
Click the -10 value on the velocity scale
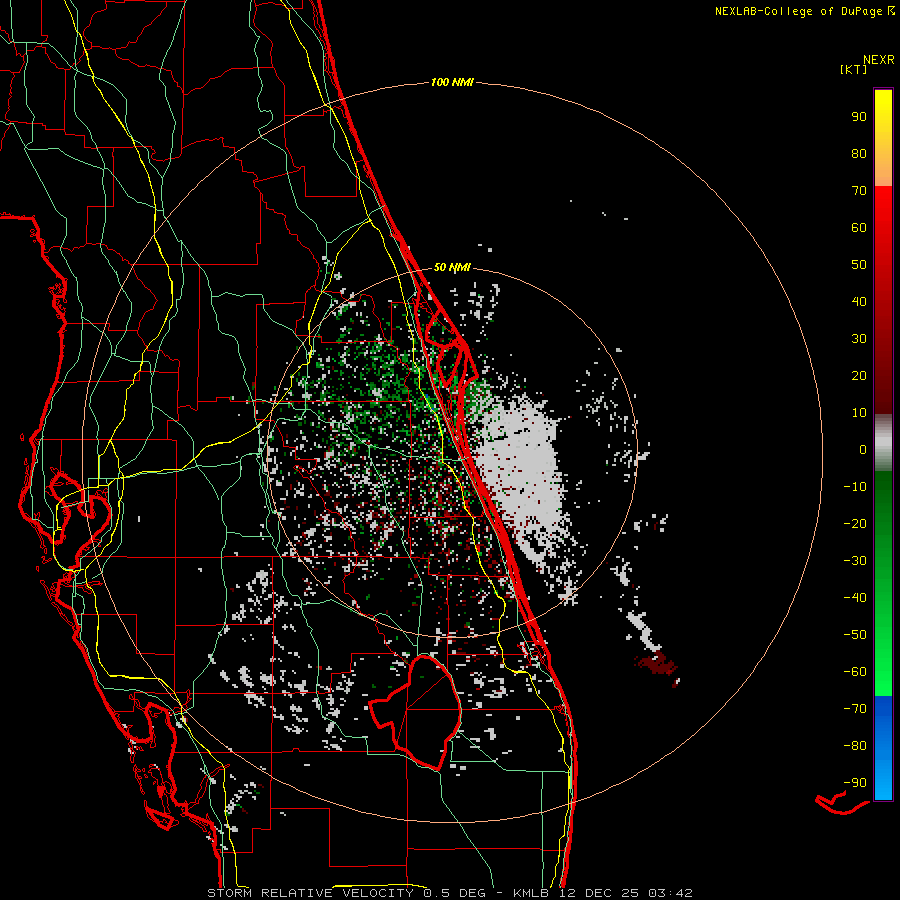click(x=855, y=487)
